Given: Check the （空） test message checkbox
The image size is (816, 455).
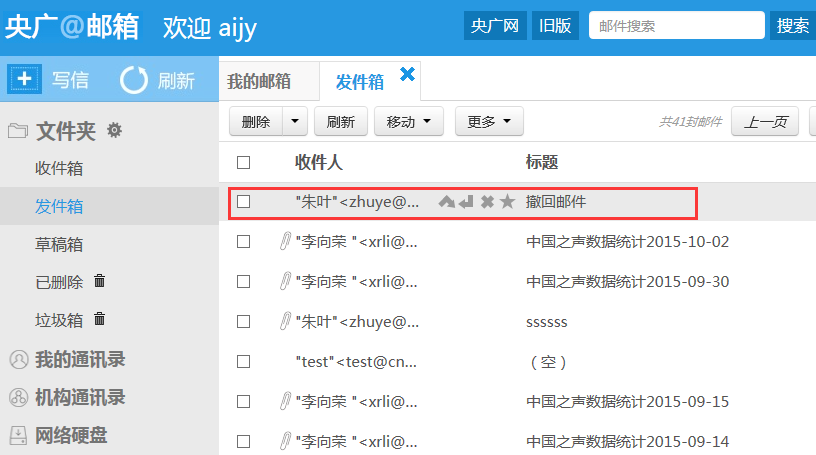Looking at the screenshot, I should pyautogui.click(x=244, y=361).
